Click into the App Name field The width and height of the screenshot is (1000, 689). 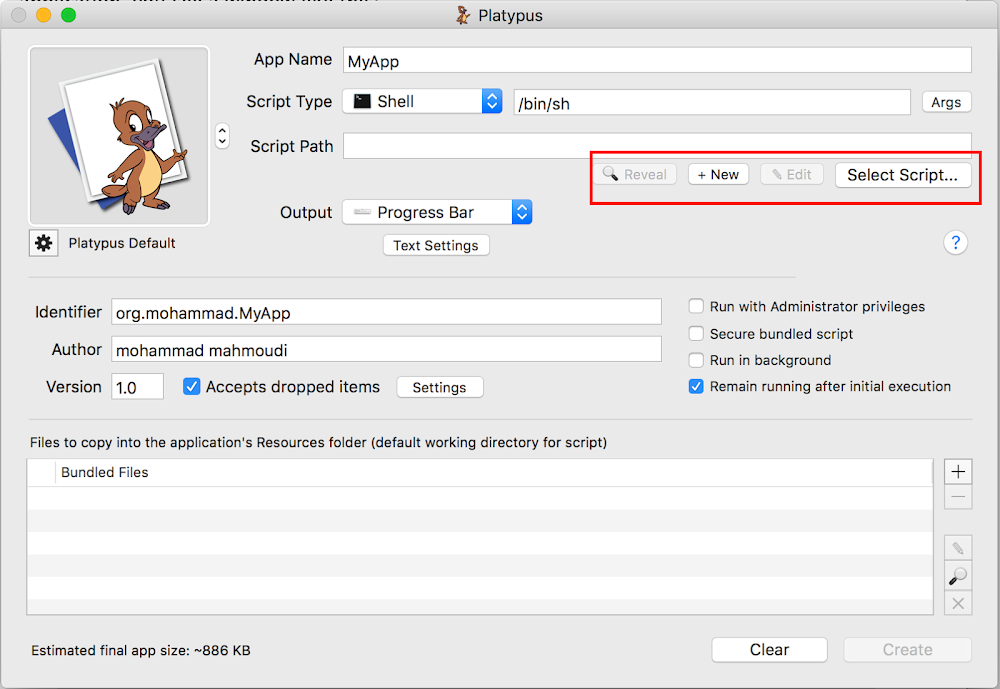(x=657, y=61)
